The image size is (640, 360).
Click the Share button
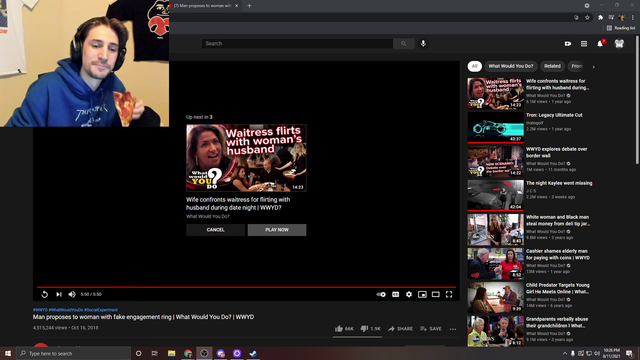click(x=400, y=329)
